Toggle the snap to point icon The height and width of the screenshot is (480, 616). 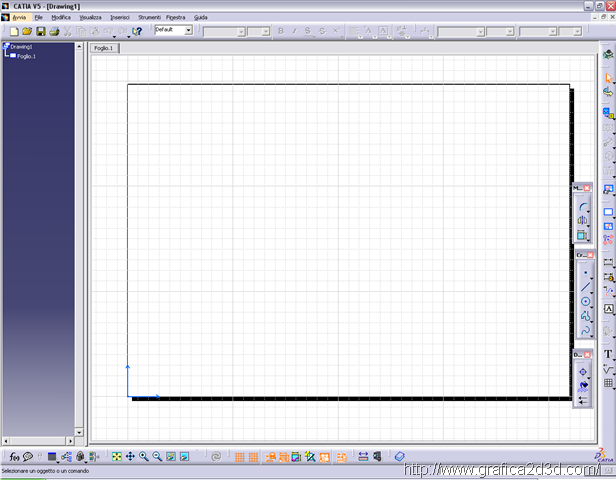click(x=255, y=457)
